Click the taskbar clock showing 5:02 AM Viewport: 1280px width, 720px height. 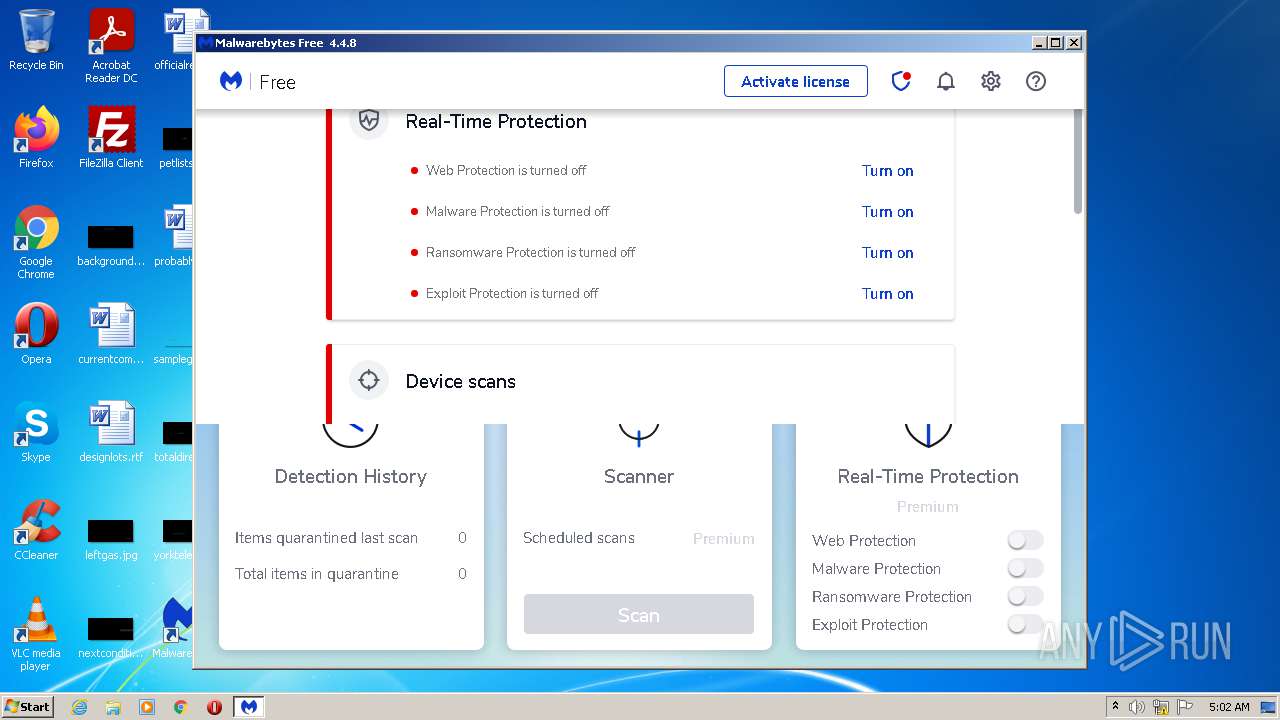click(x=1228, y=707)
